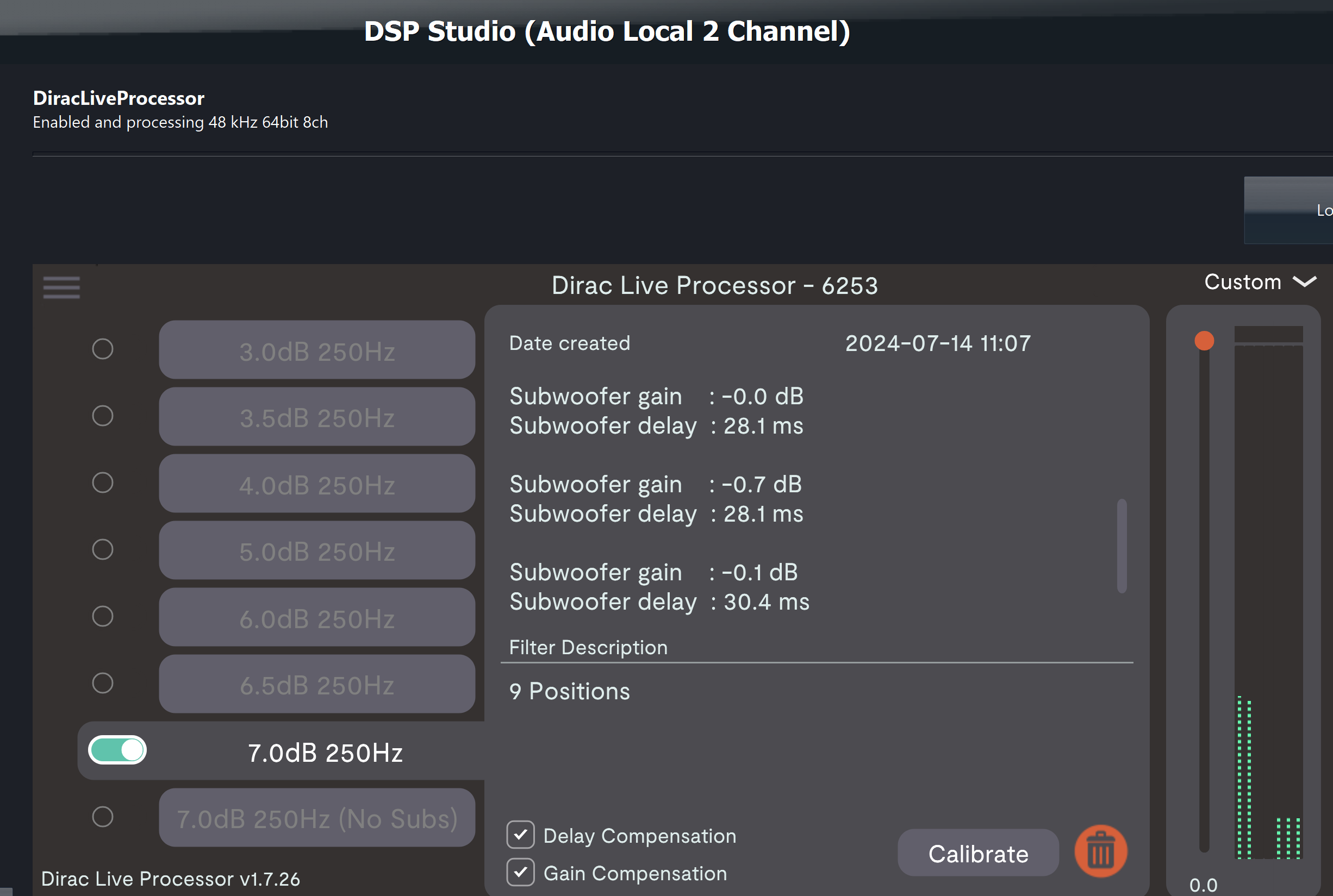Viewport: 1333px width, 896px height.
Task: Uncheck the Delay Compensation checkbox
Action: pos(520,836)
